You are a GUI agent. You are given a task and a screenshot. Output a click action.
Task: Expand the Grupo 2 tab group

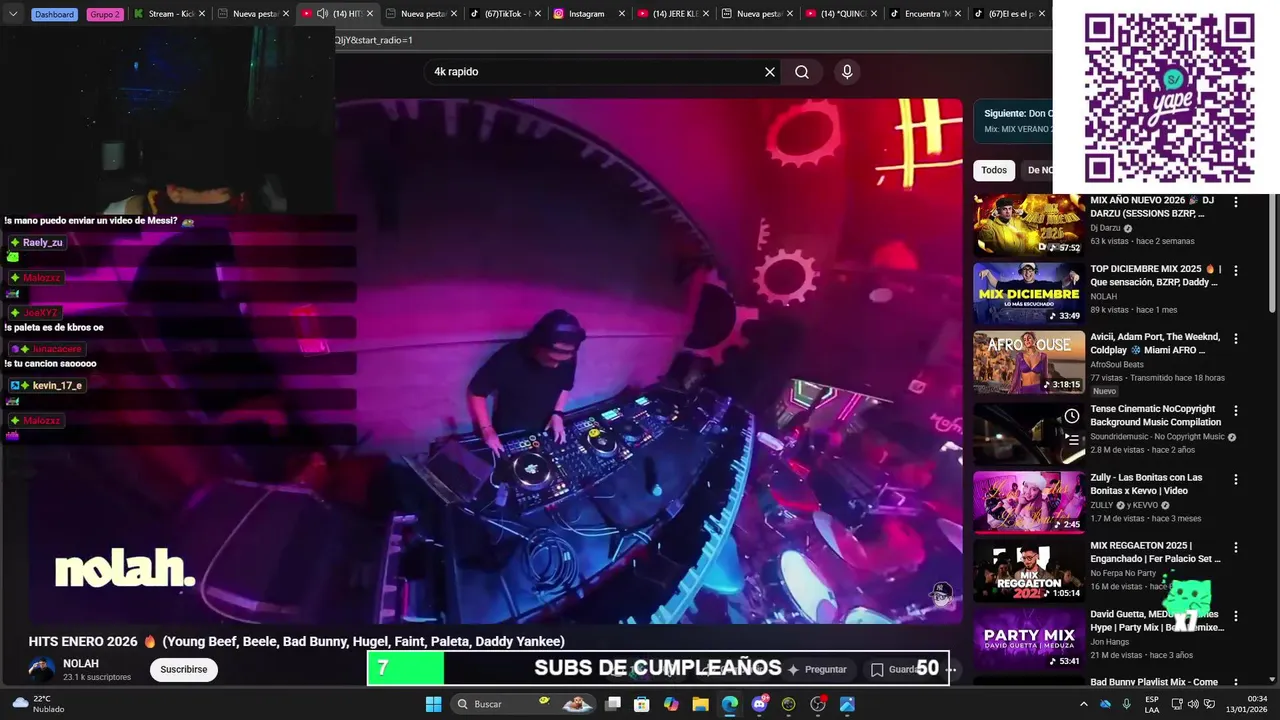click(105, 14)
